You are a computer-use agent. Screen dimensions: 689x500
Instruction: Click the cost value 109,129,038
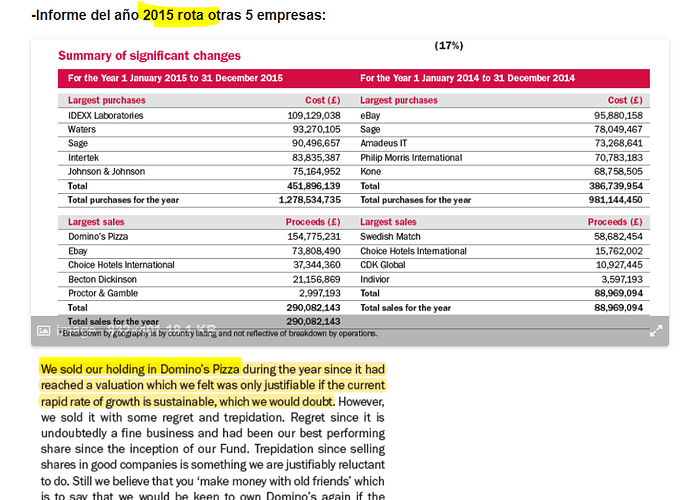tap(314, 116)
